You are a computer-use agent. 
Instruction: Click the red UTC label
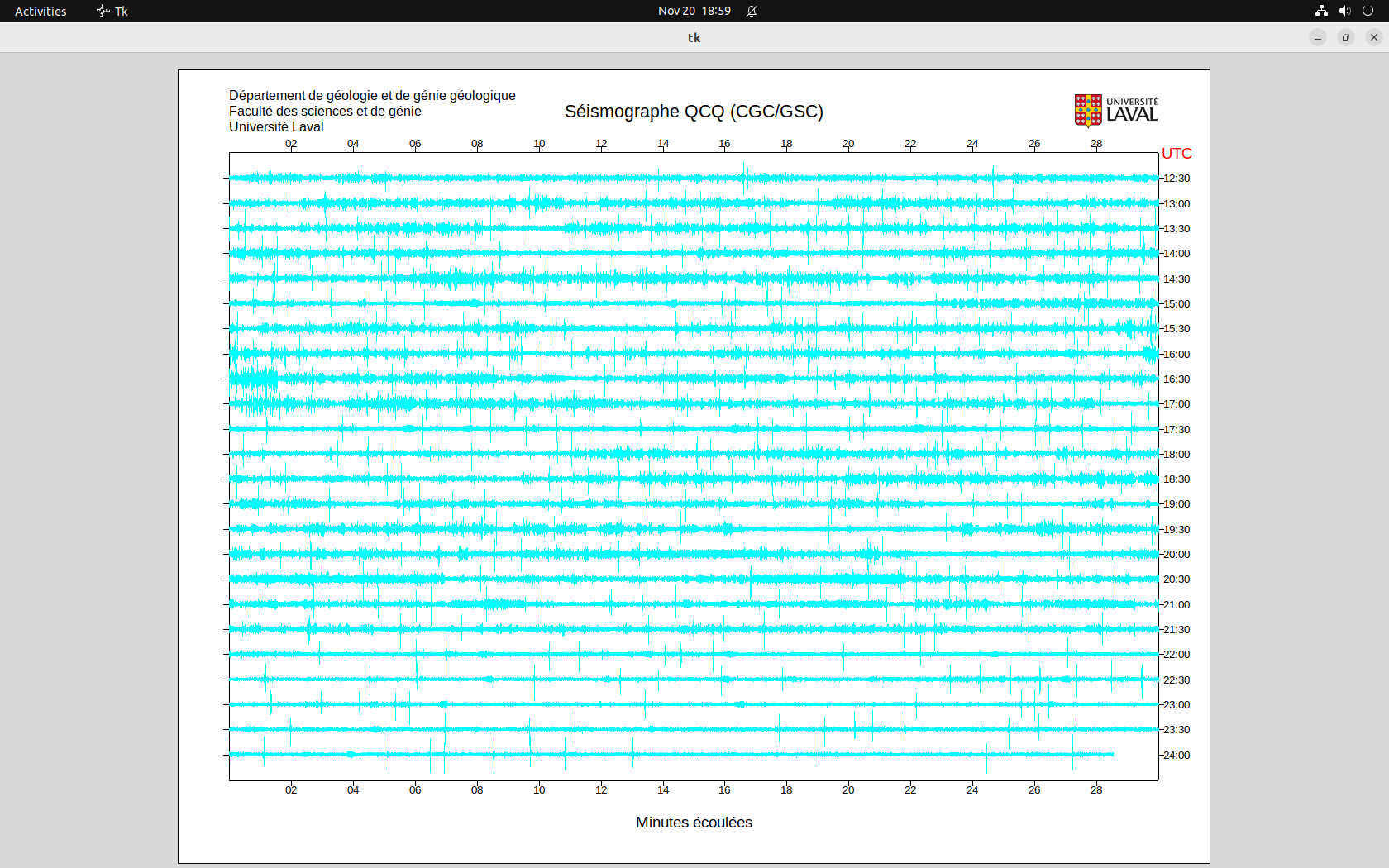tap(1177, 154)
